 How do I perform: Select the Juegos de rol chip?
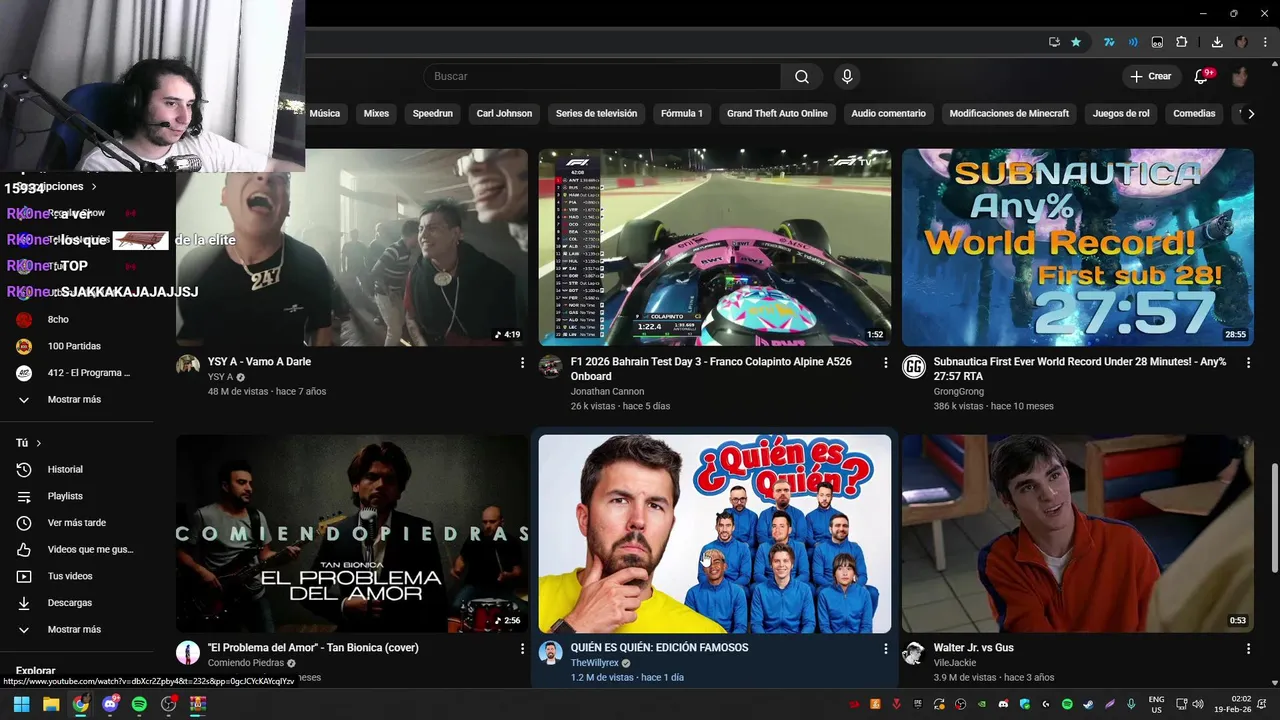pyautogui.click(x=1121, y=114)
